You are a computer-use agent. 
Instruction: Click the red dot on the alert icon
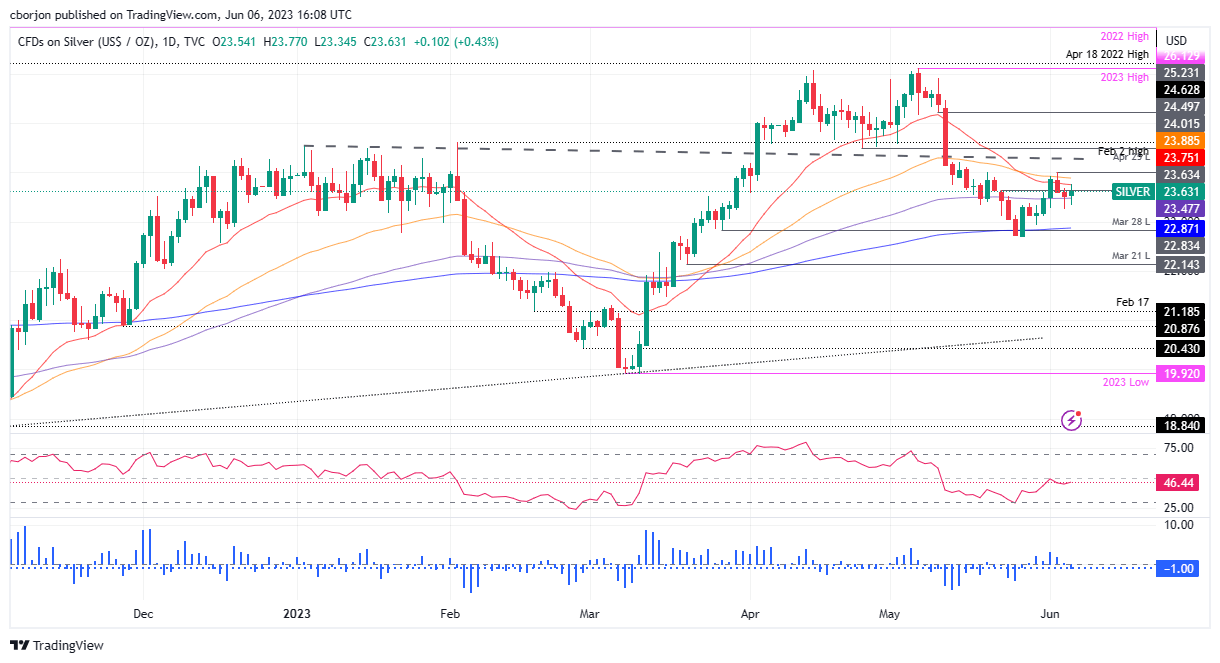pyautogui.click(x=1080, y=413)
